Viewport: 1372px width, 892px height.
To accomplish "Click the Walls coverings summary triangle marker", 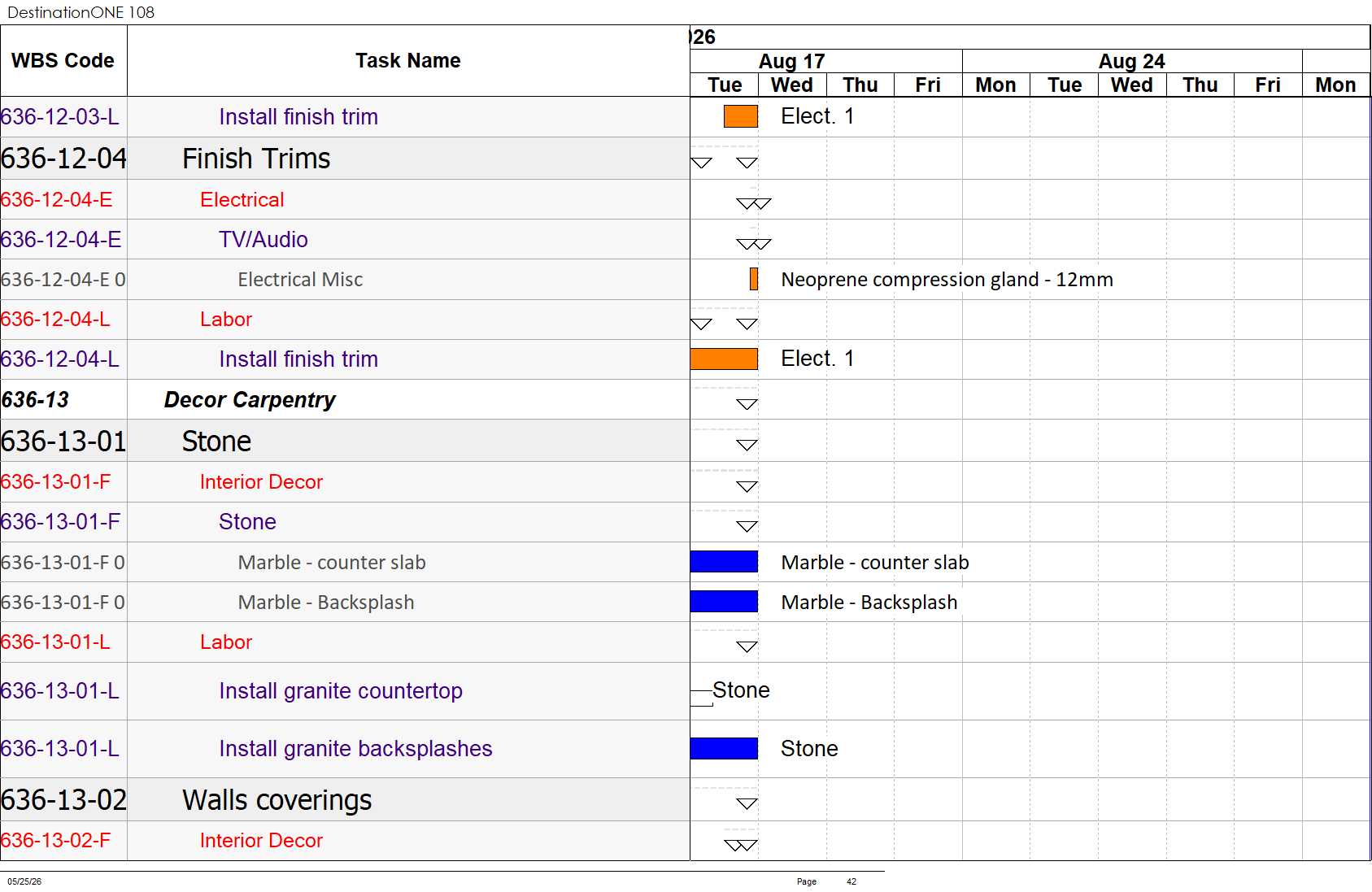I will [747, 804].
